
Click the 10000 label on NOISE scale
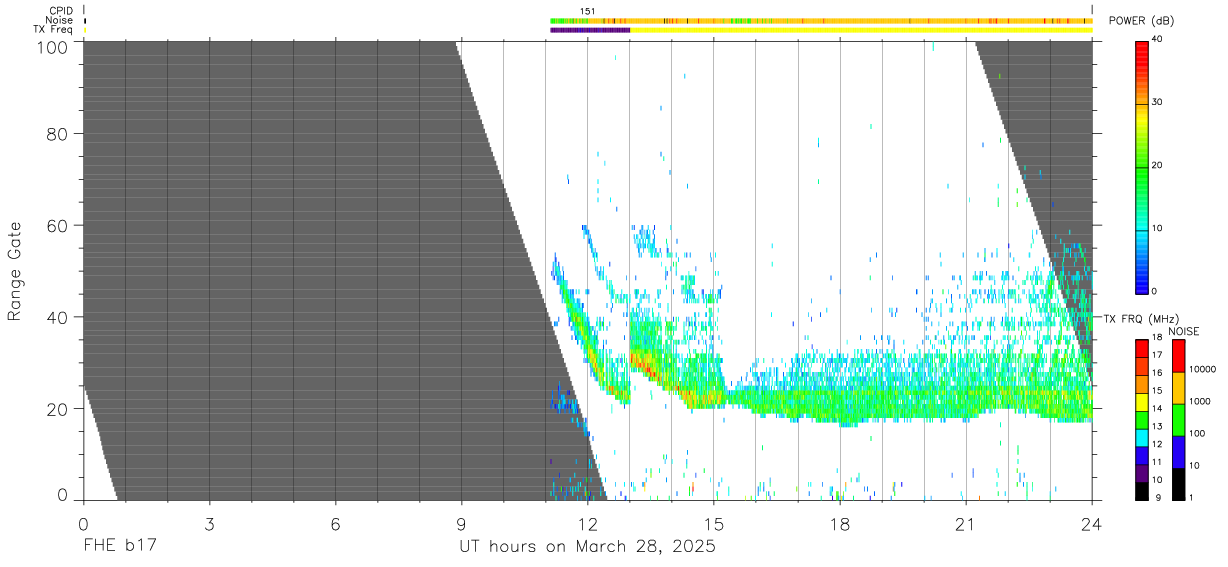pos(1203,369)
